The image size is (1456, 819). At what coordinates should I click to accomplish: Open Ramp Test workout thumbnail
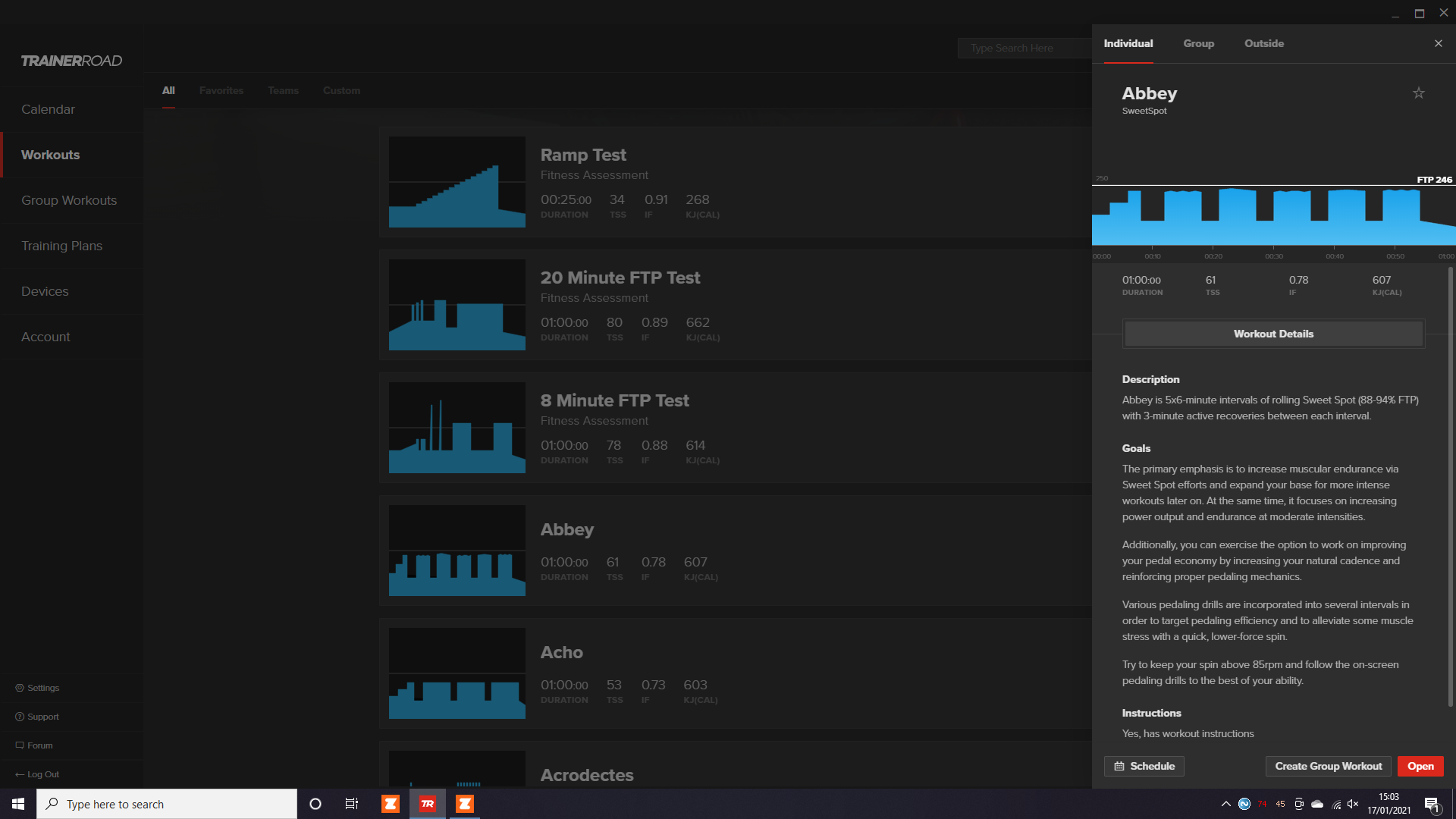pos(457,182)
